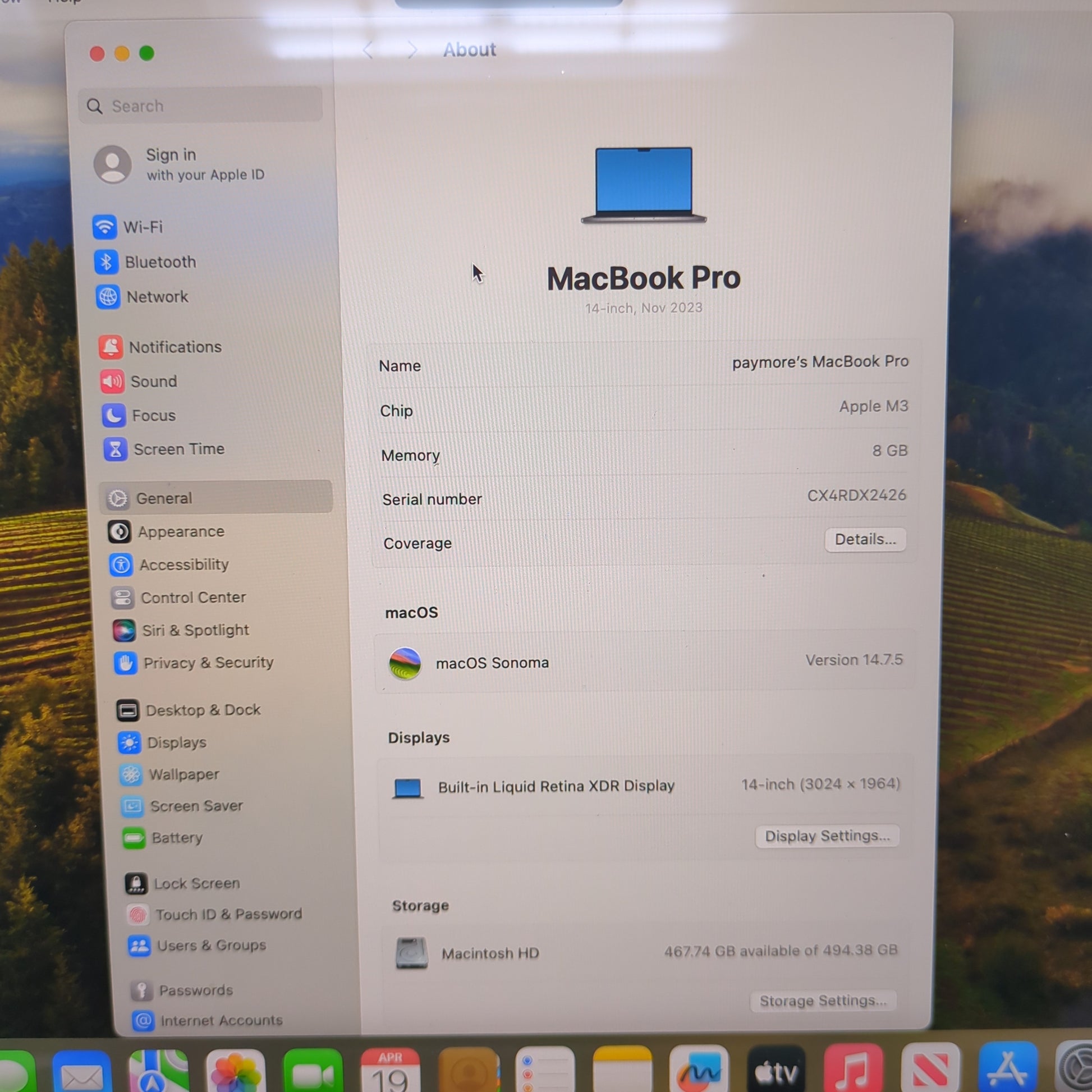Select the Battery icon
This screenshot has width=1092, height=1092.
click(x=134, y=838)
